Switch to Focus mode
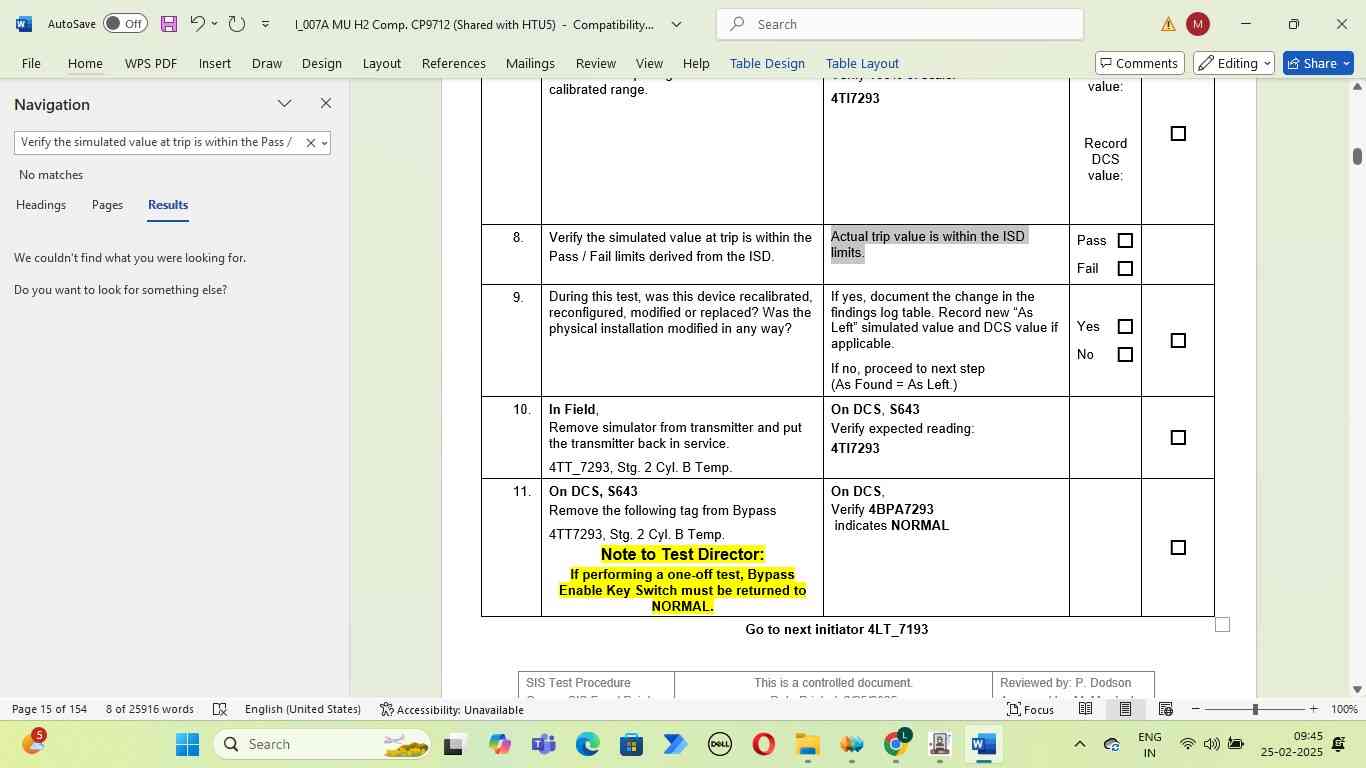This screenshot has height=768, width=1366. click(x=1030, y=709)
